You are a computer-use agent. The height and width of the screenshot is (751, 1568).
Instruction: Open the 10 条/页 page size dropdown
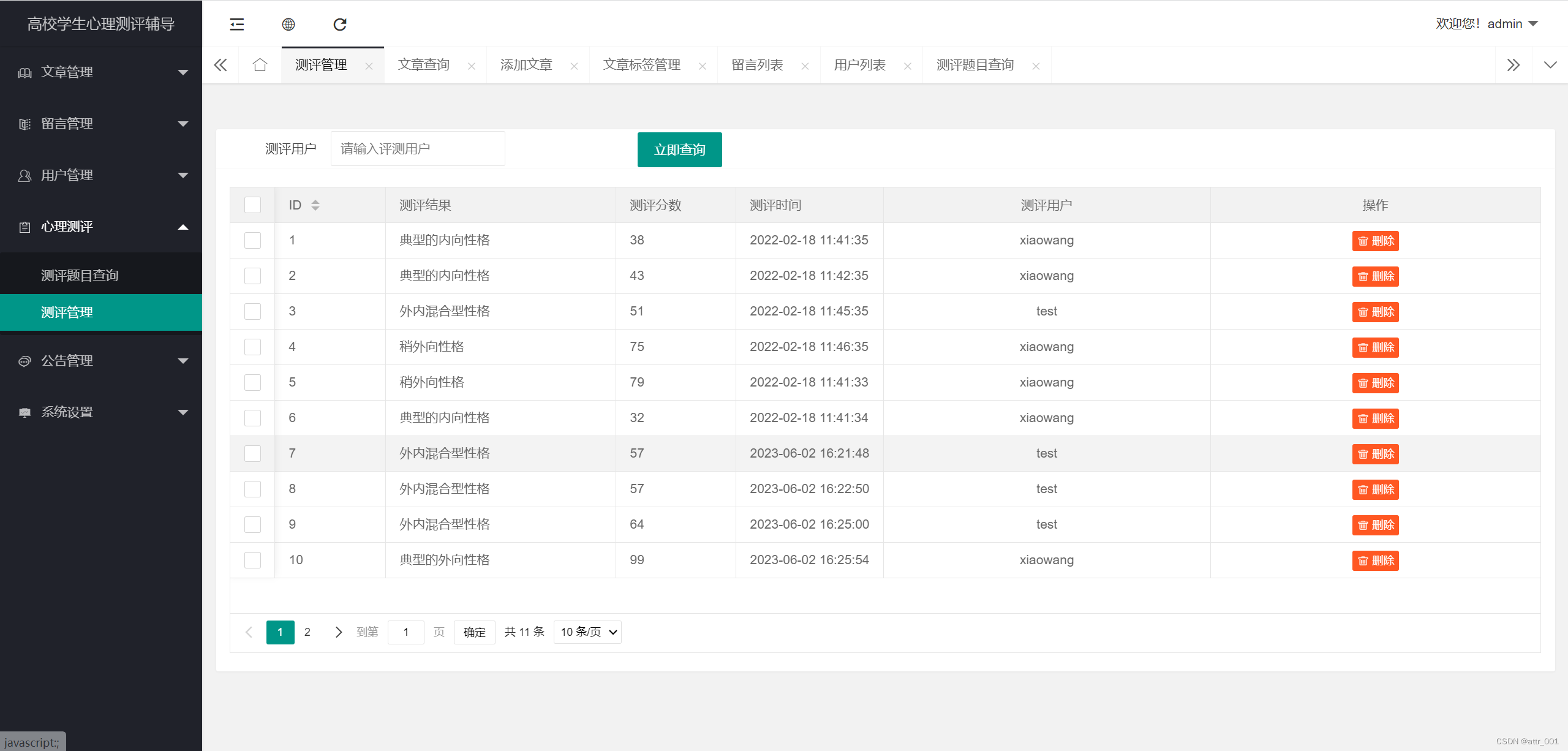pos(587,632)
